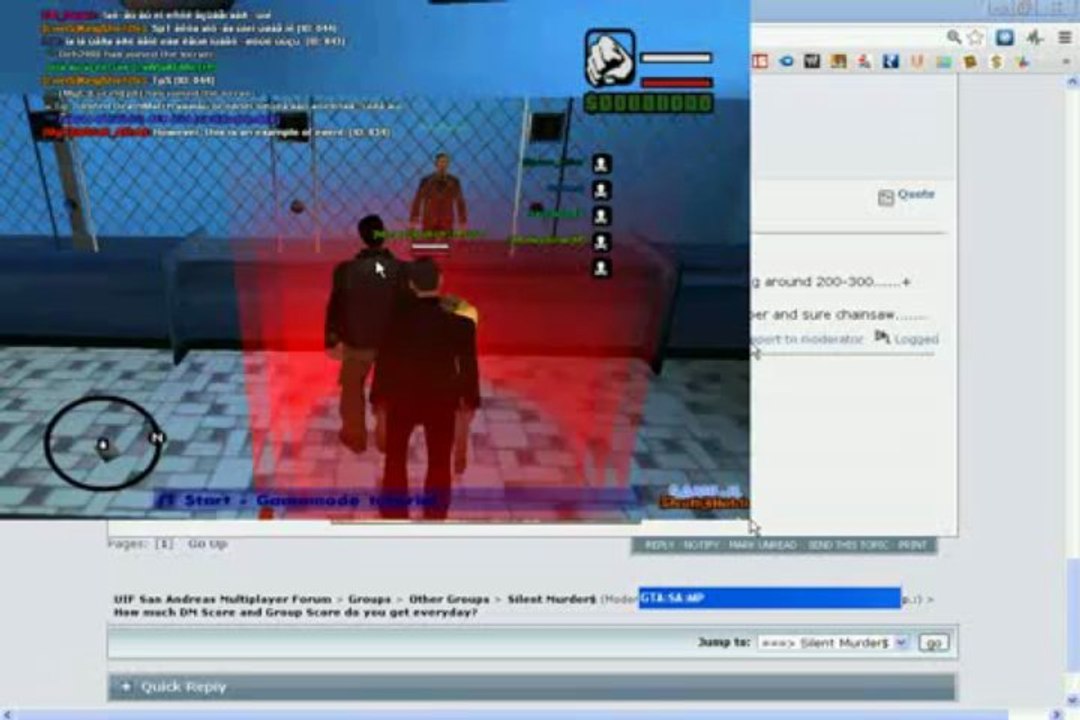Viewport: 1080px width, 720px height.
Task: Open the blue eye-shaped bookmark icon
Action: [786, 61]
